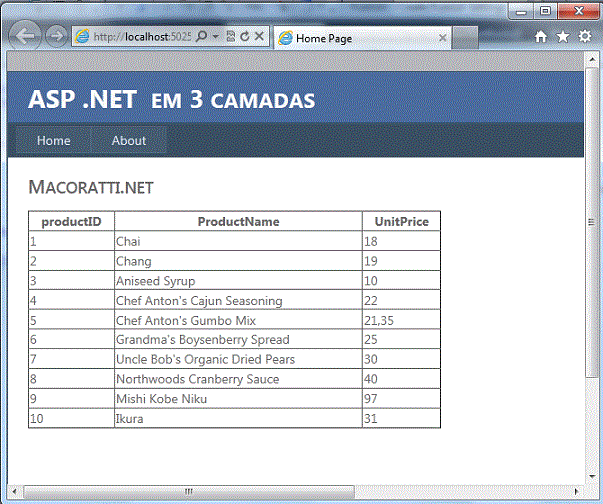
Task: Click the unit price 18 for Chai
Action: point(401,241)
